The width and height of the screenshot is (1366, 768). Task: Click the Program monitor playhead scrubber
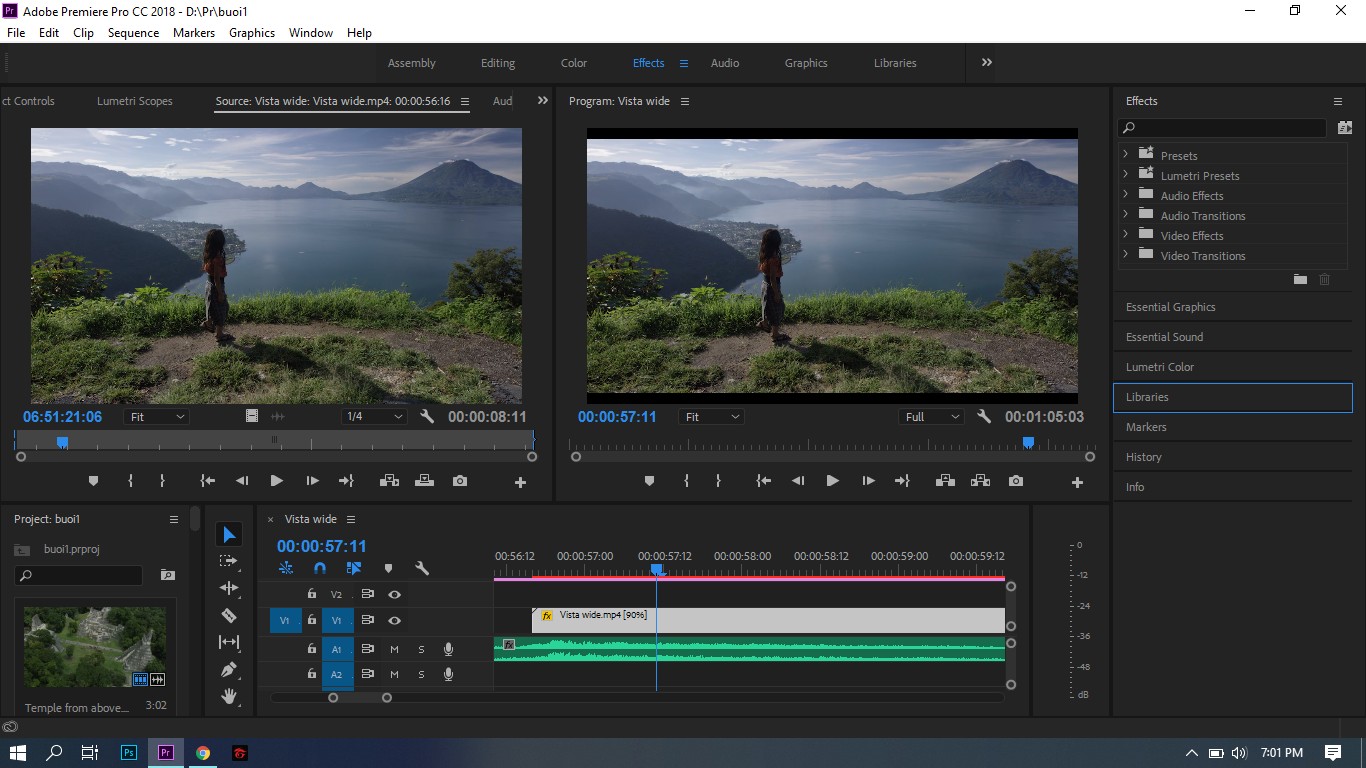click(1028, 442)
